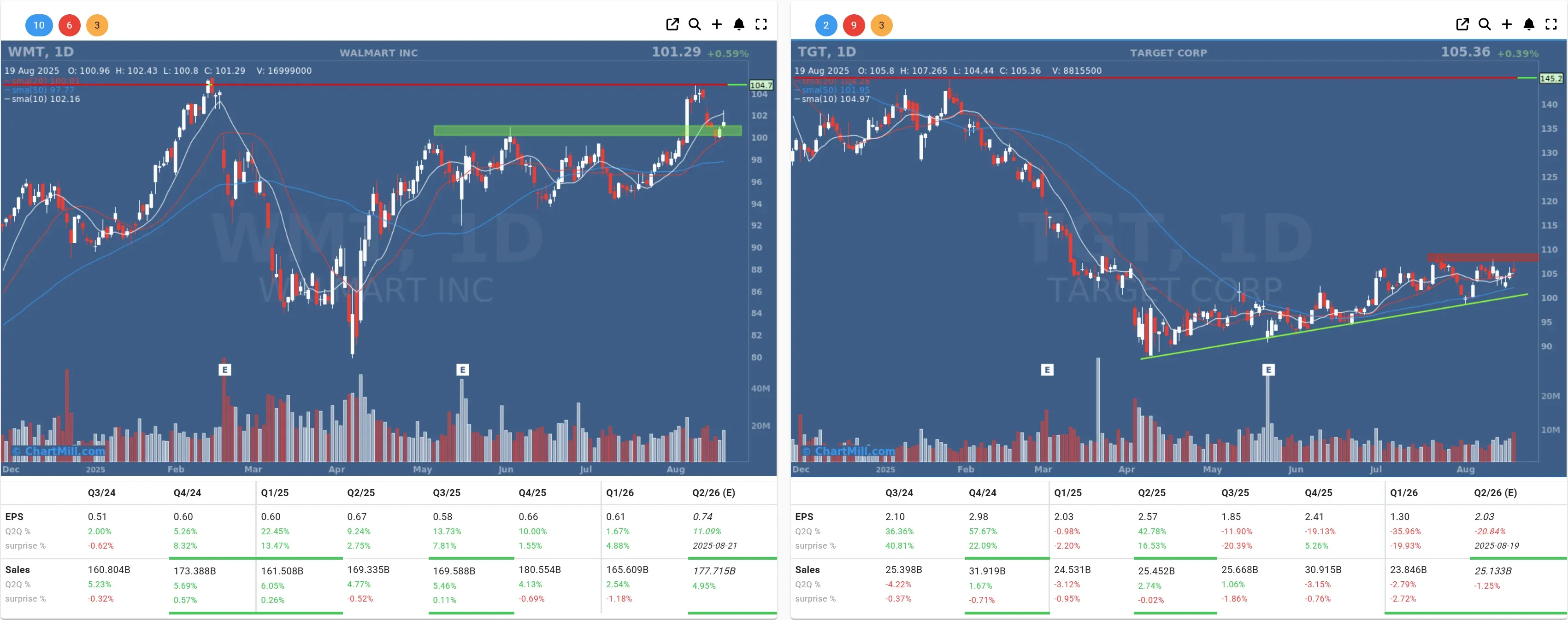The width and height of the screenshot is (1568, 620).
Task: Click WMT estimated sales 177.715B
Action: pyautogui.click(x=714, y=571)
